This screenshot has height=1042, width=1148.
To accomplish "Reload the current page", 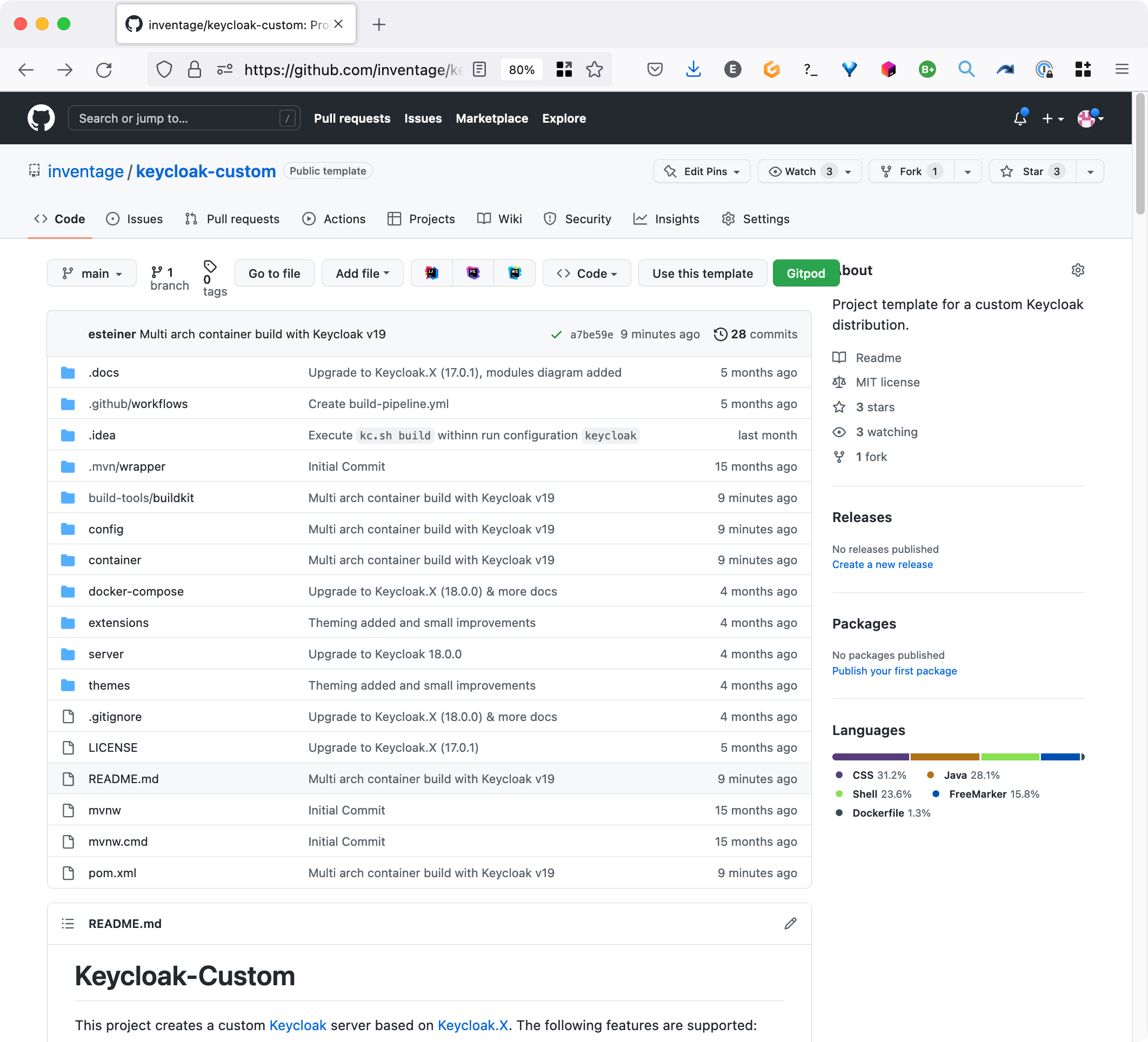I will click(x=104, y=70).
